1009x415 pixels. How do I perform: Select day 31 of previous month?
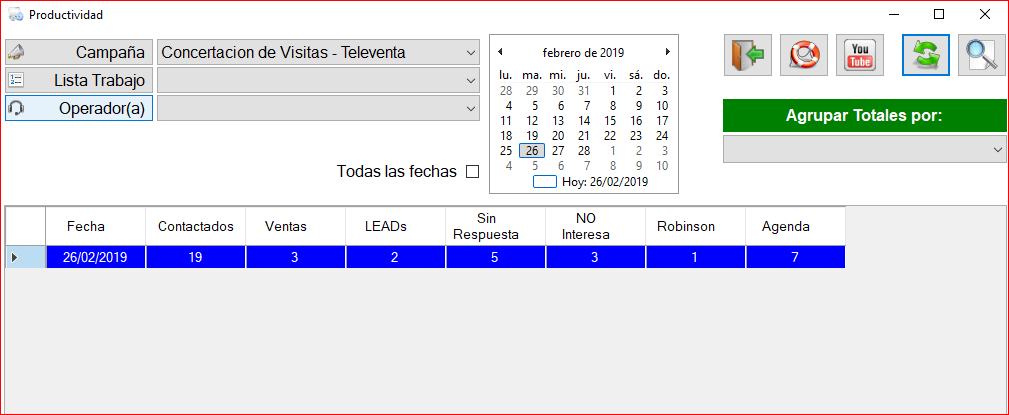584,91
